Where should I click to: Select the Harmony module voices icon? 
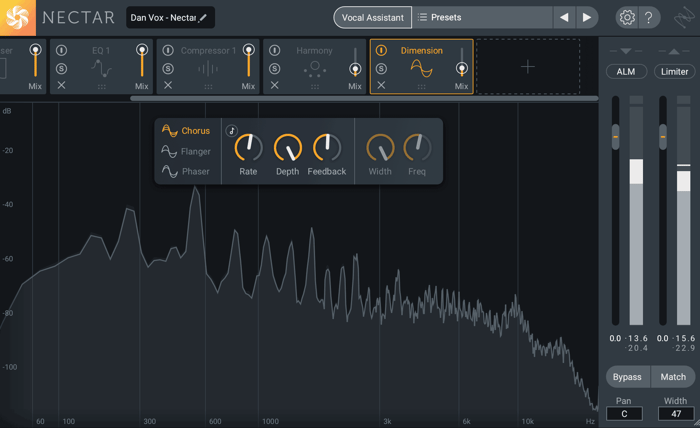(315, 68)
